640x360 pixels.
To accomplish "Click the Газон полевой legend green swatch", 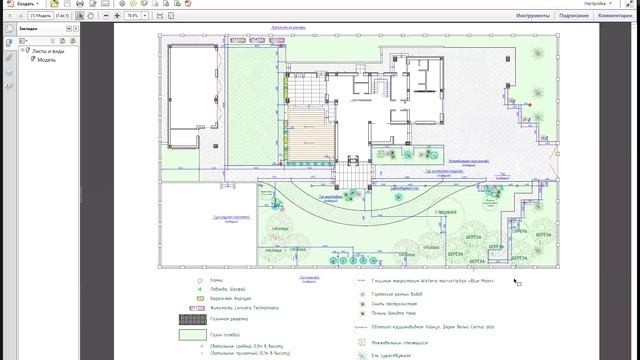I will pyautogui.click(x=193, y=335).
